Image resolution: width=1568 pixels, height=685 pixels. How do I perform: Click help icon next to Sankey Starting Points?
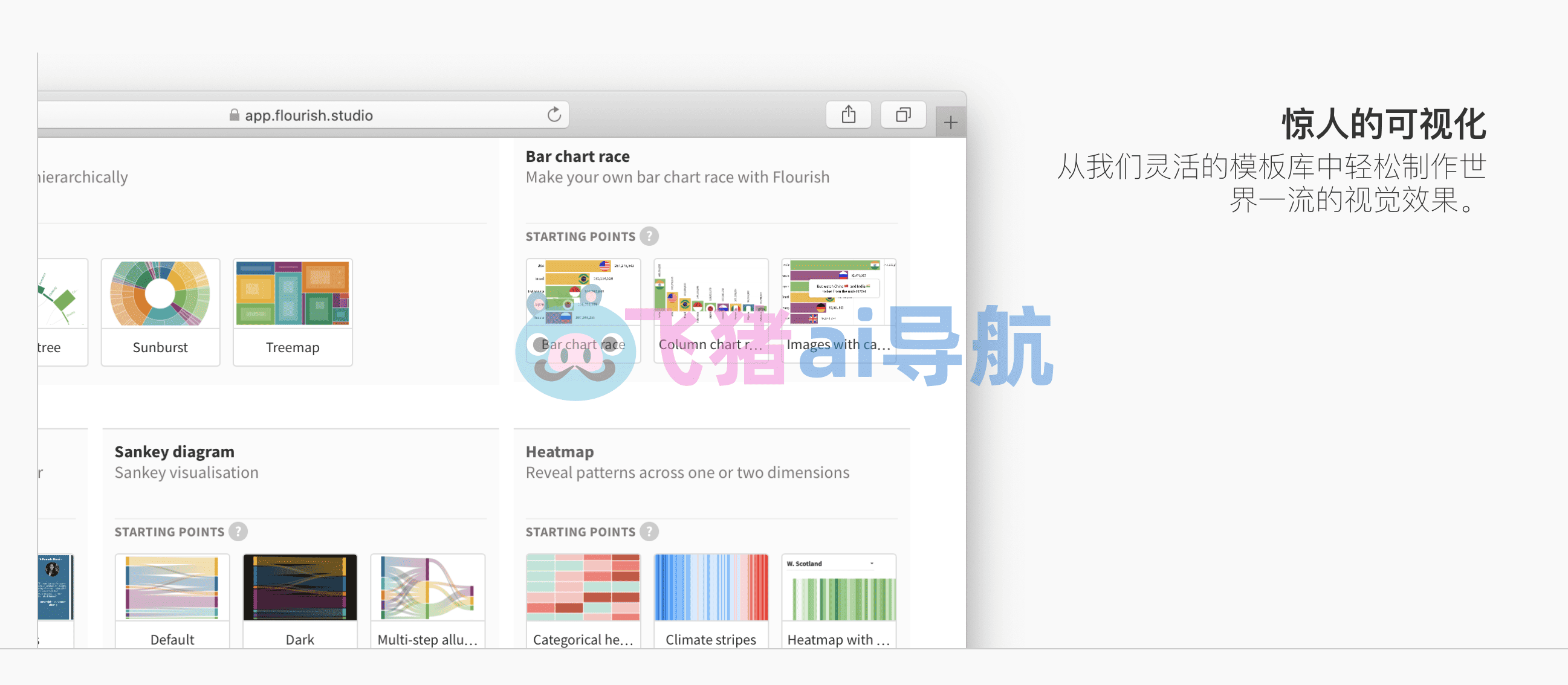(238, 531)
